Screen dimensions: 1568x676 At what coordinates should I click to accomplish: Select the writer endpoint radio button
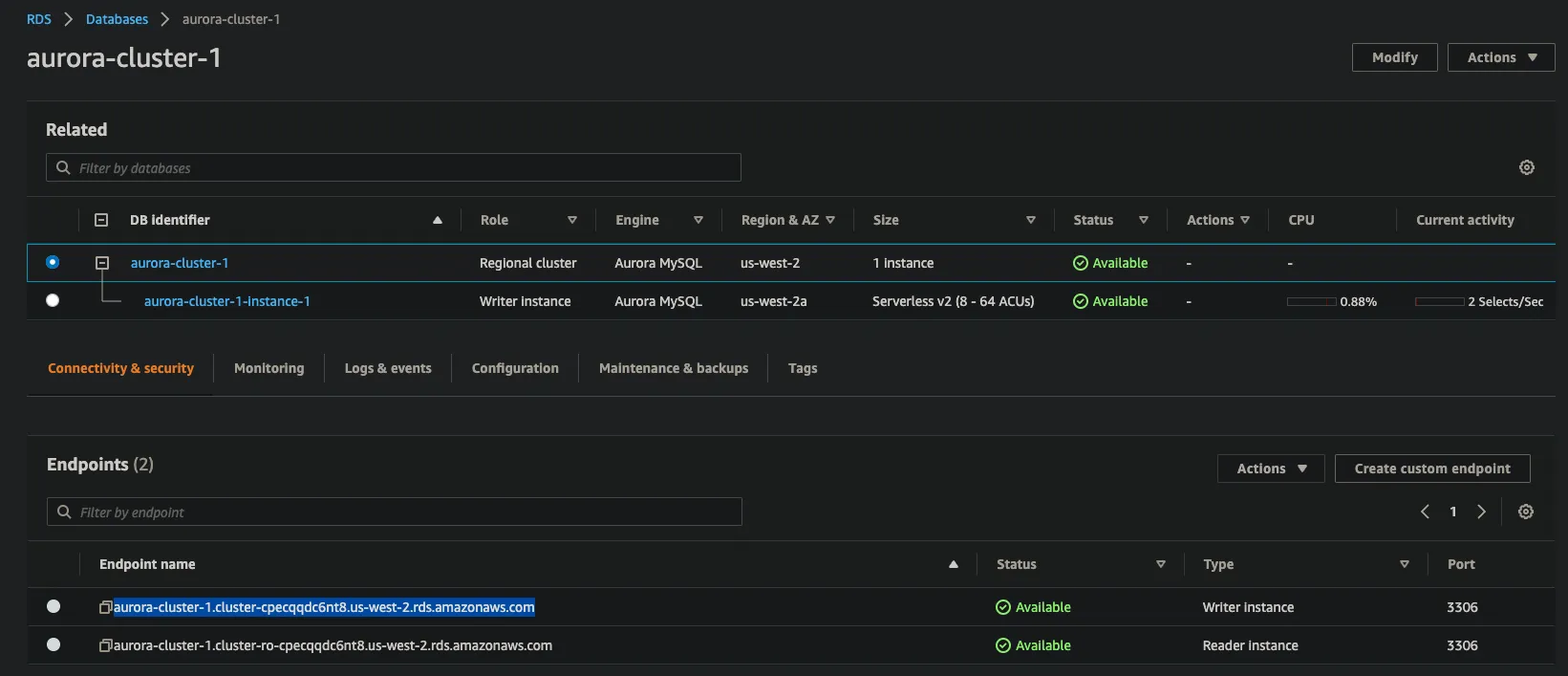click(x=54, y=606)
